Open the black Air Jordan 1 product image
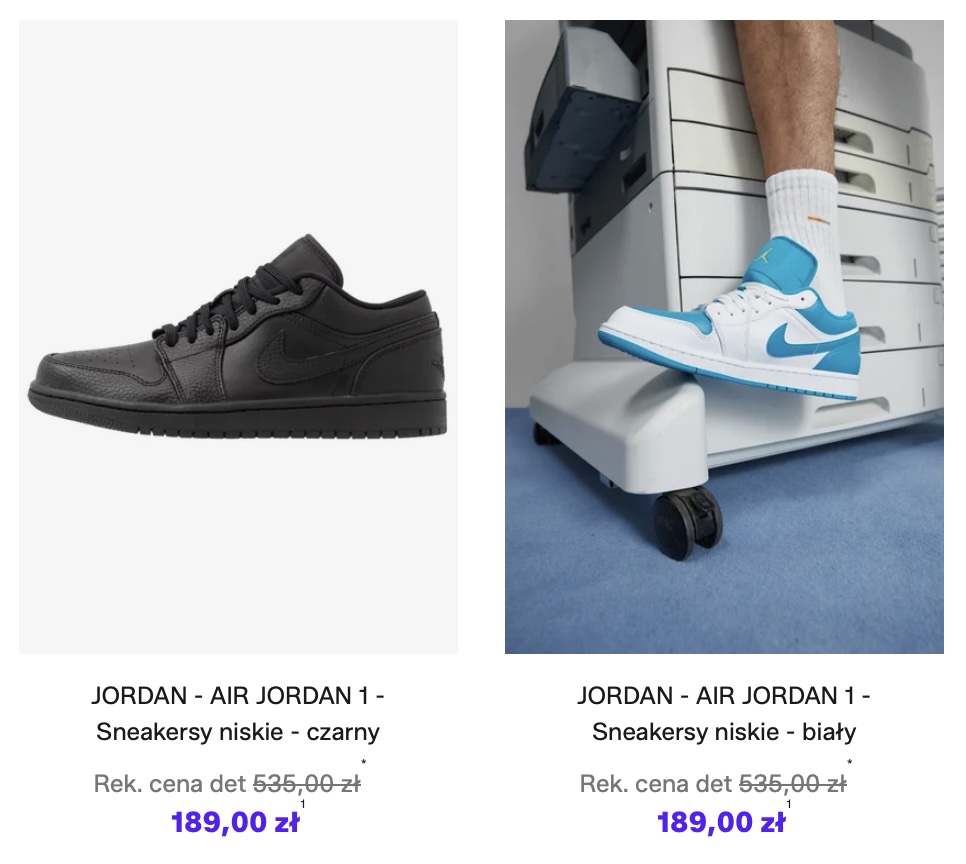966x864 pixels. tap(238, 336)
